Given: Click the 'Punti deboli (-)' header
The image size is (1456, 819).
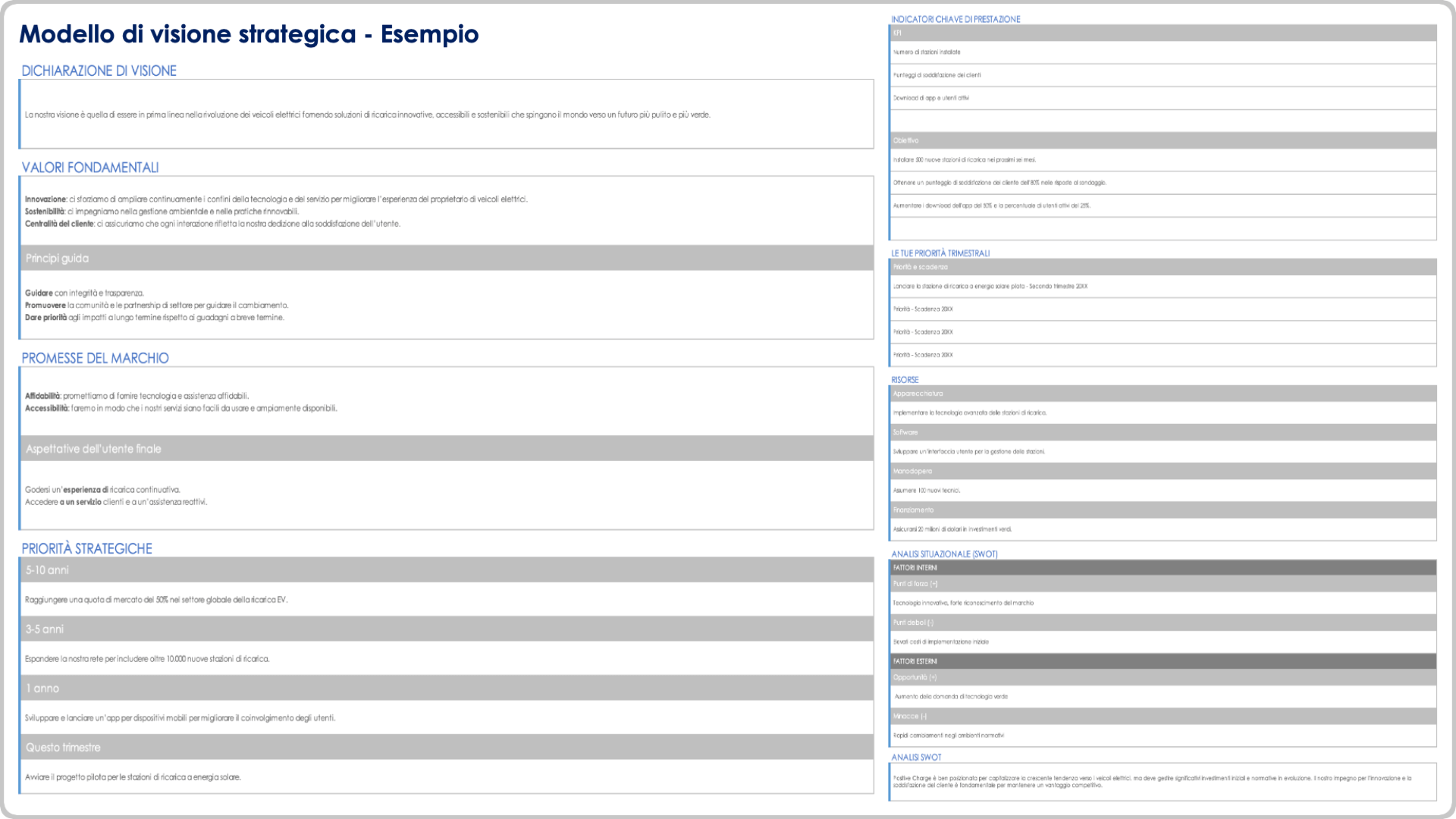Looking at the screenshot, I should (x=1163, y=623).
